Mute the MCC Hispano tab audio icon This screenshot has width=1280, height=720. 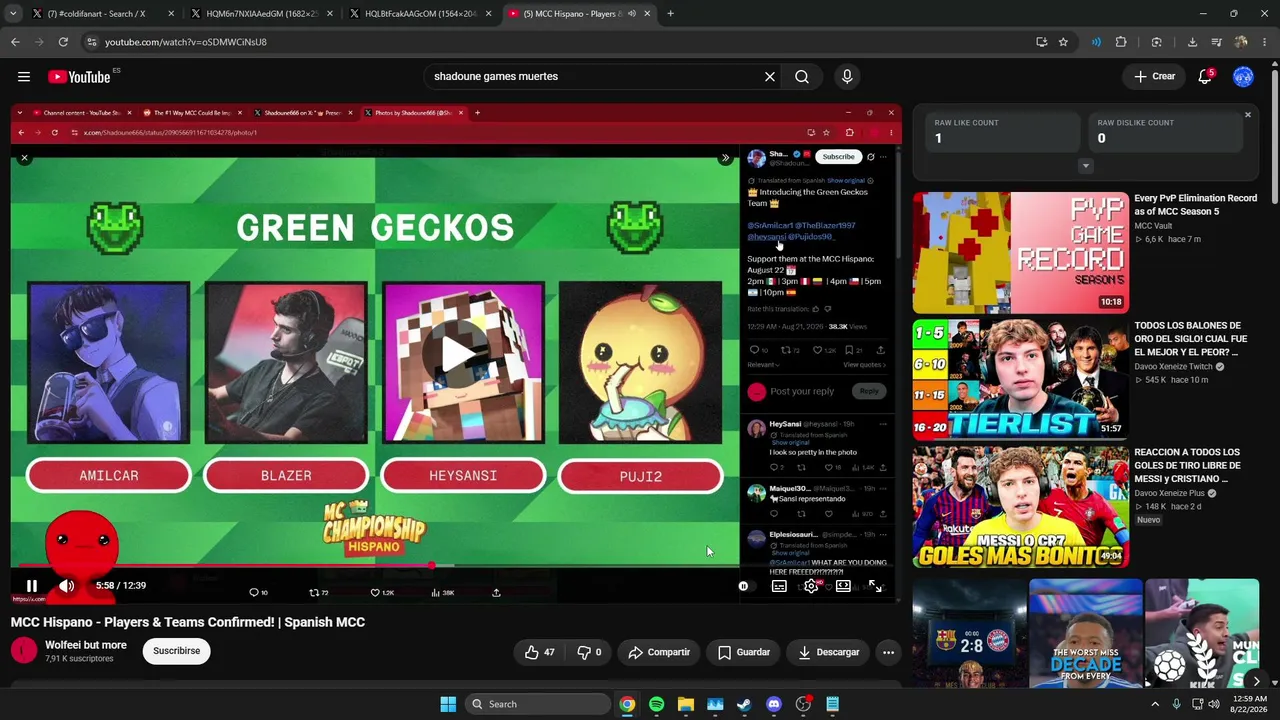[632, 14]
